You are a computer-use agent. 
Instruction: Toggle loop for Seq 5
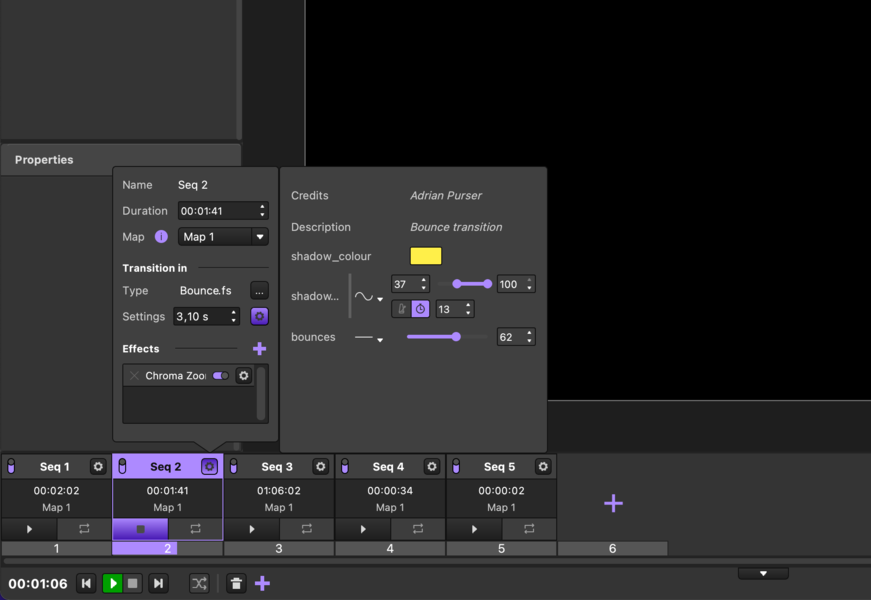[x=528, y=529]
